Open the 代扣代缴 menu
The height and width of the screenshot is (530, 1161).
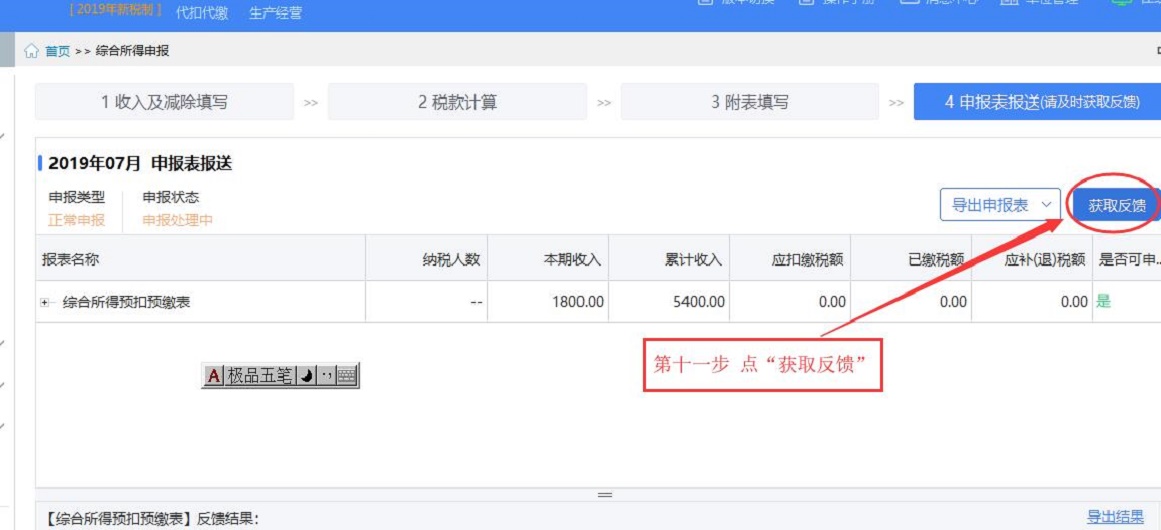point(201,13)
